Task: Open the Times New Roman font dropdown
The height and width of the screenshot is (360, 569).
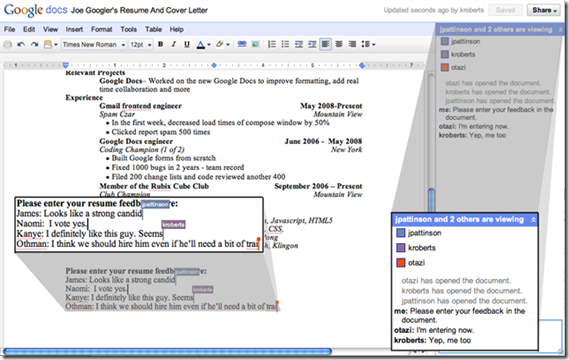Action: [94, 45]
